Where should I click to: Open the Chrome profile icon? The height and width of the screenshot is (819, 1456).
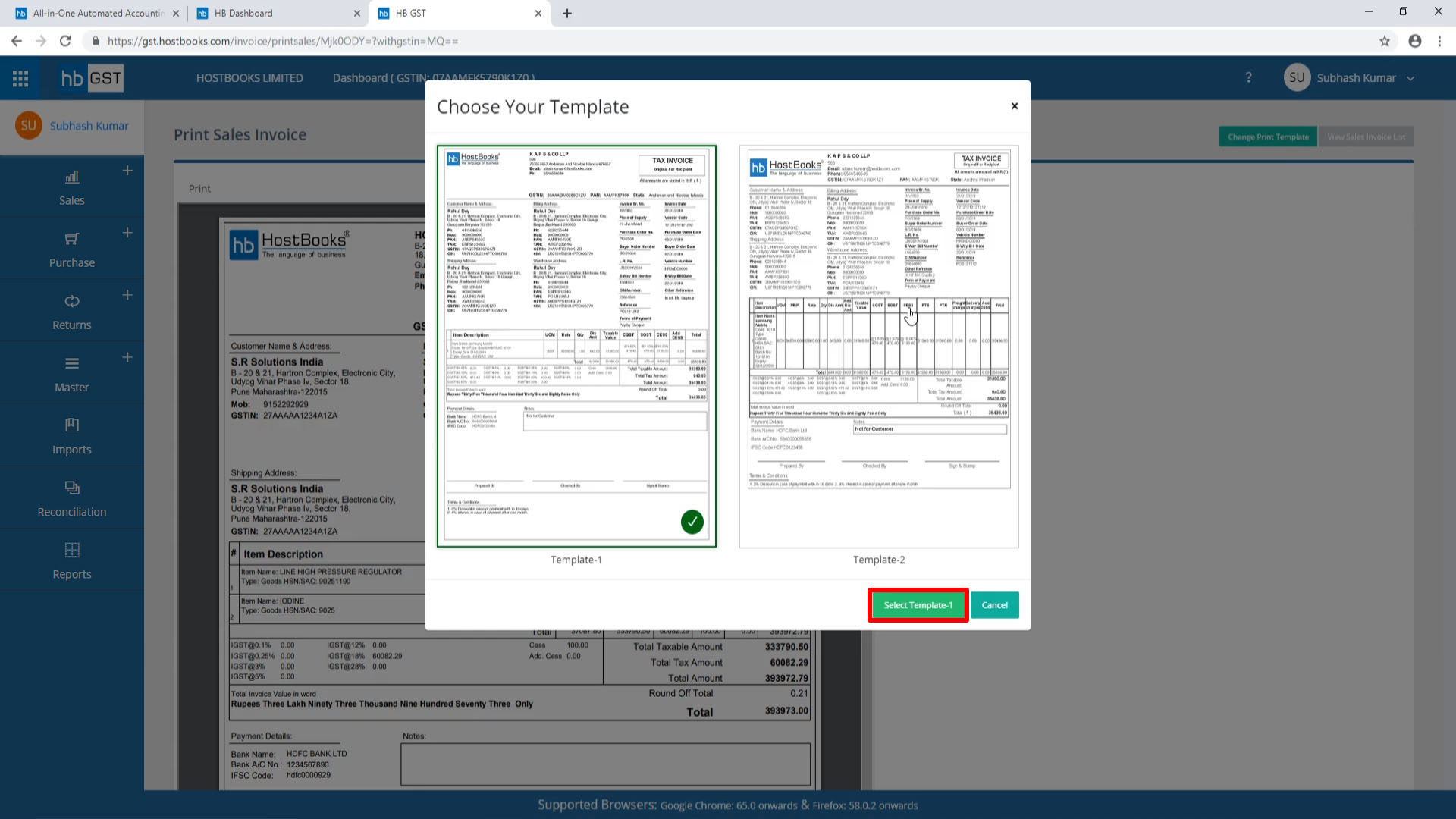pos(1415,41)
